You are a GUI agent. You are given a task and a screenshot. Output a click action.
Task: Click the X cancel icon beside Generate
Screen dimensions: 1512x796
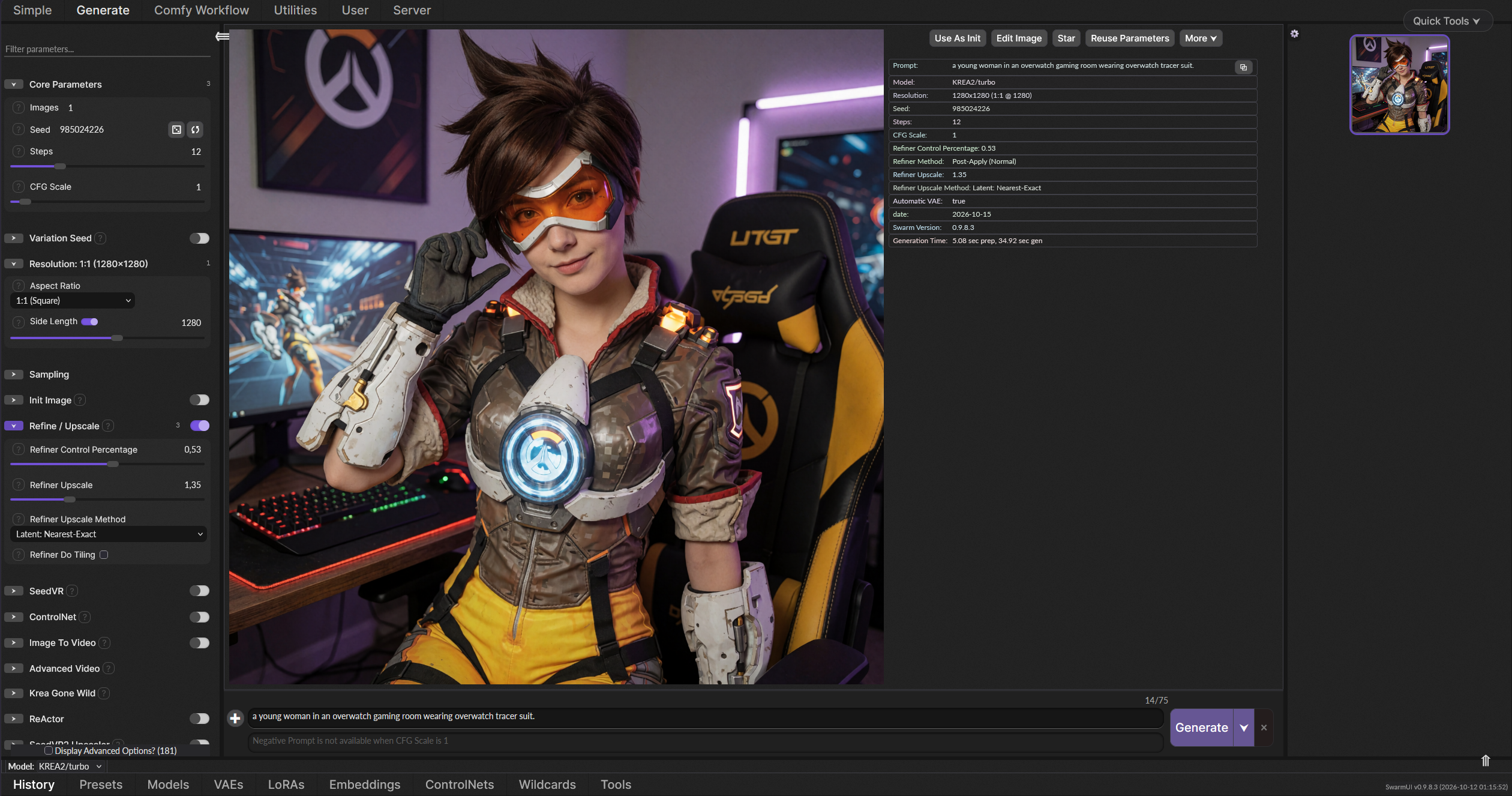click(x=1264, y=728)
